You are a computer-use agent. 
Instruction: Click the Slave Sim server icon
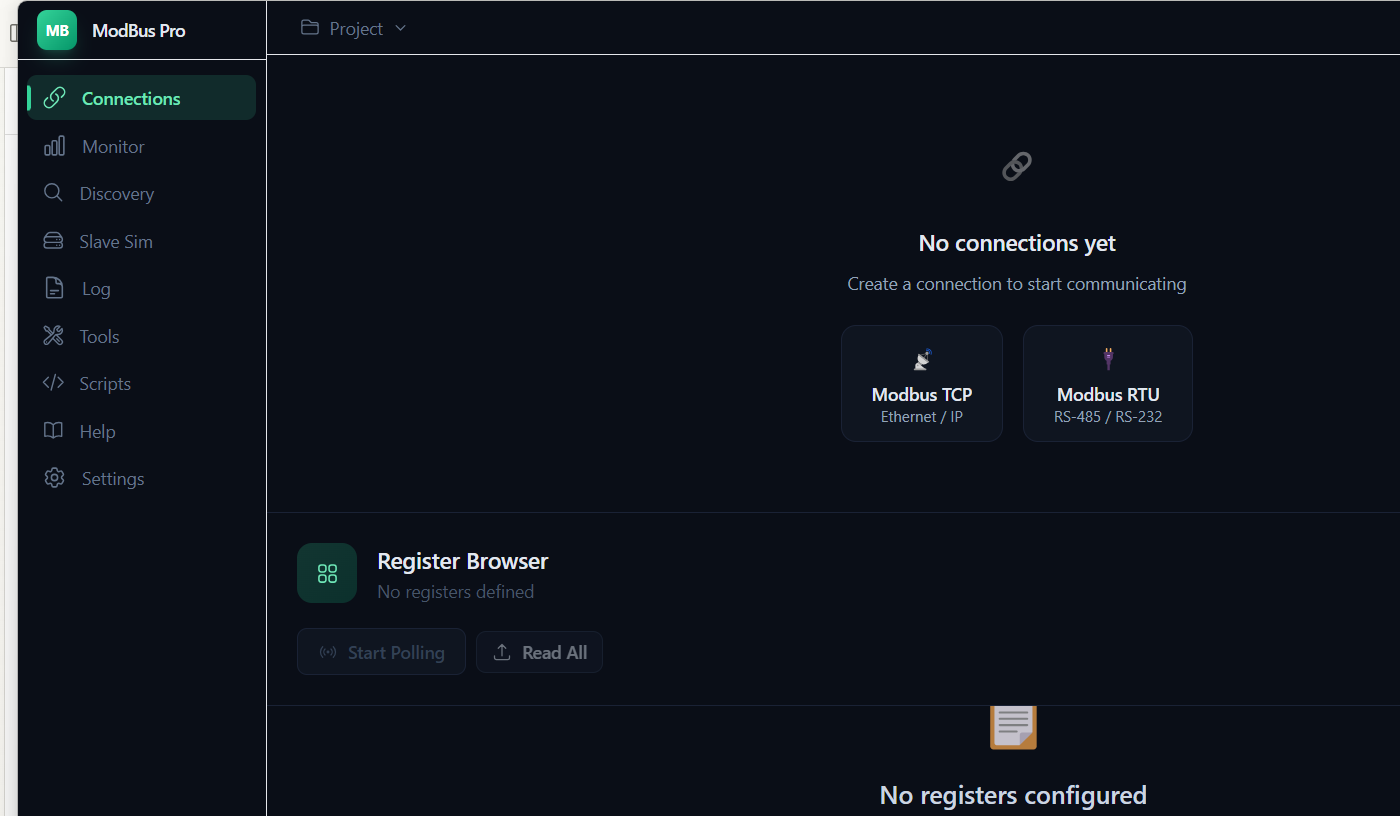(x=53, y=241)
